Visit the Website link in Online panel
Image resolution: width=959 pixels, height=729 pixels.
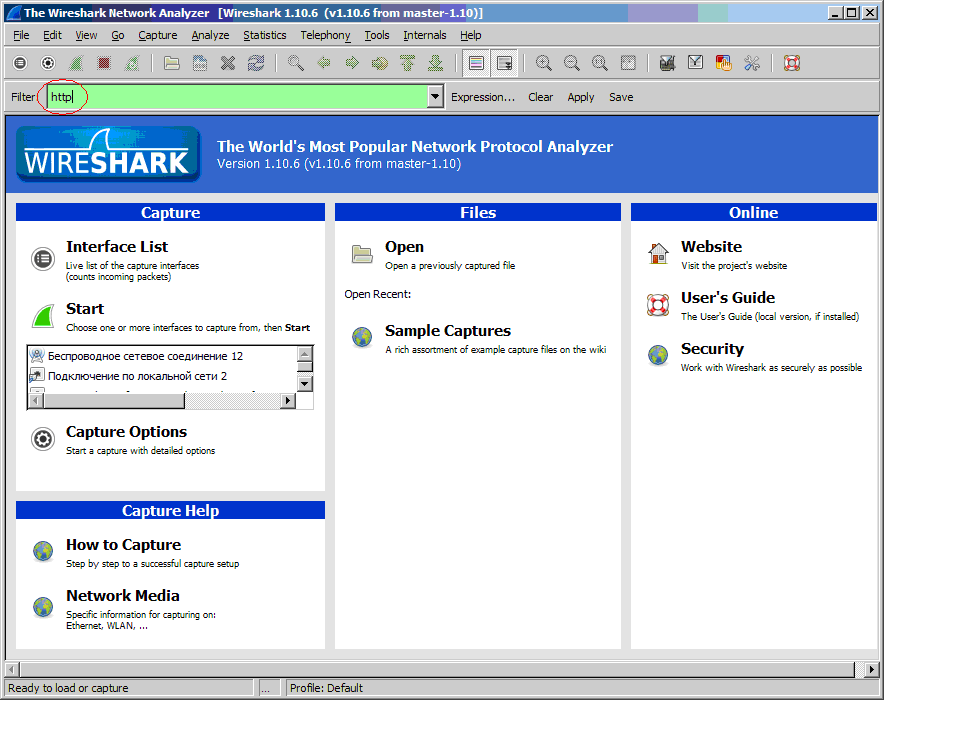[x=711, y=247]
